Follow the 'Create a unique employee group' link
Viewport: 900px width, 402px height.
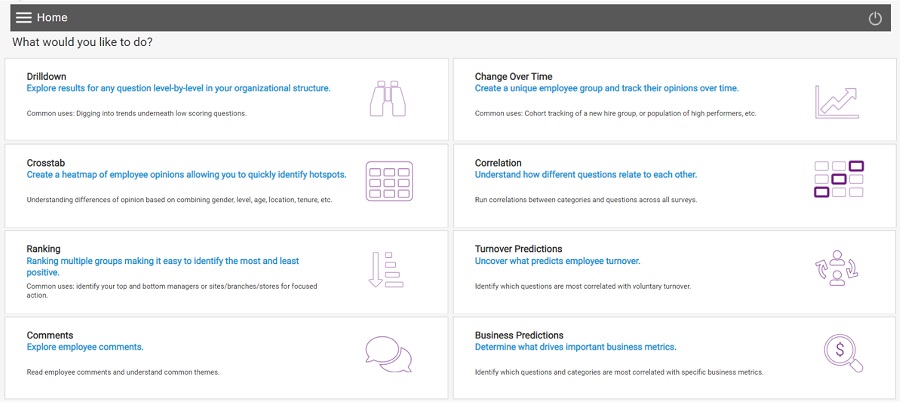click(x=607, y=88)
